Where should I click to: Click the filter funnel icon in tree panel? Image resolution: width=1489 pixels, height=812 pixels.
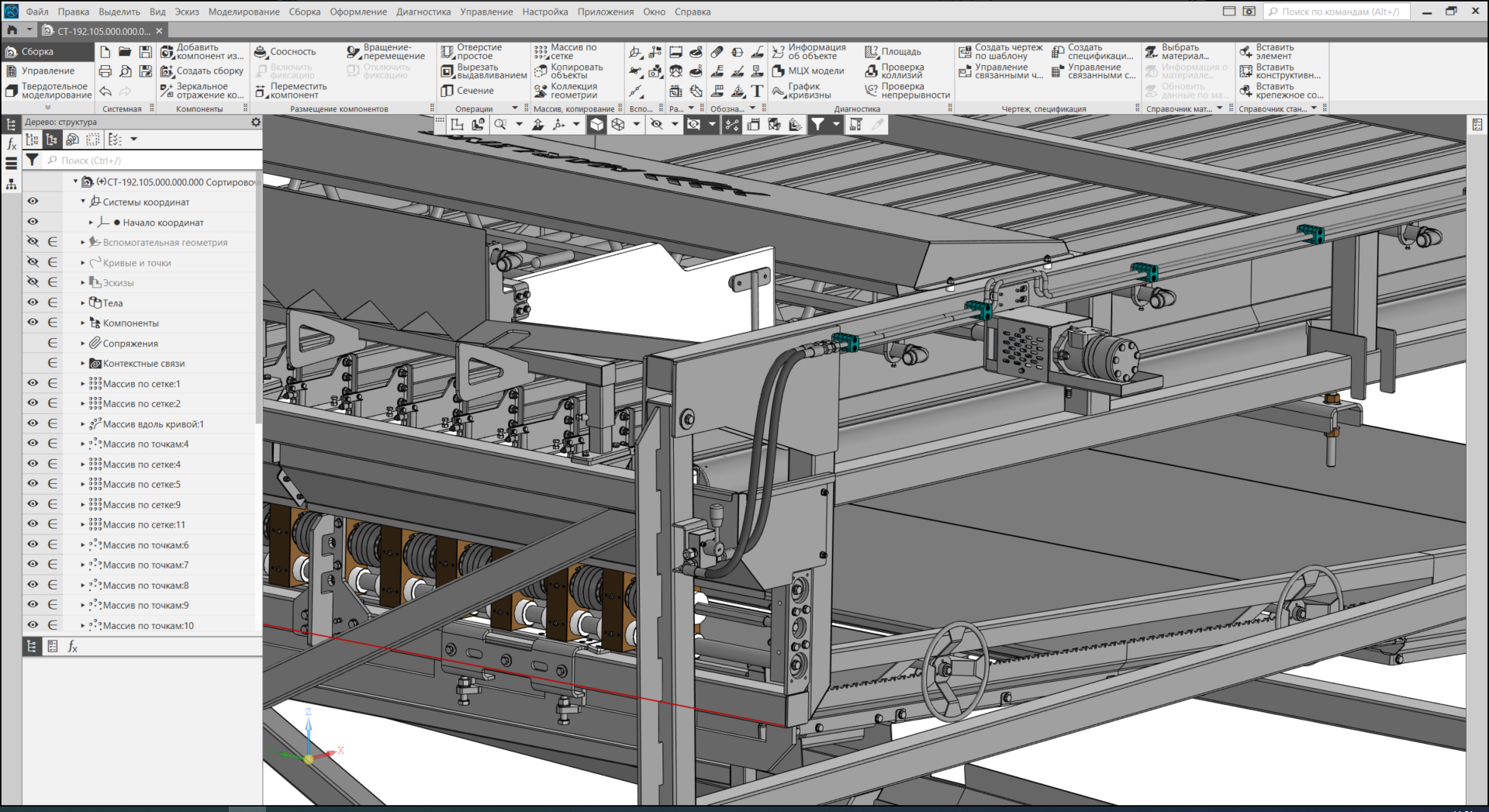[32, 161]
